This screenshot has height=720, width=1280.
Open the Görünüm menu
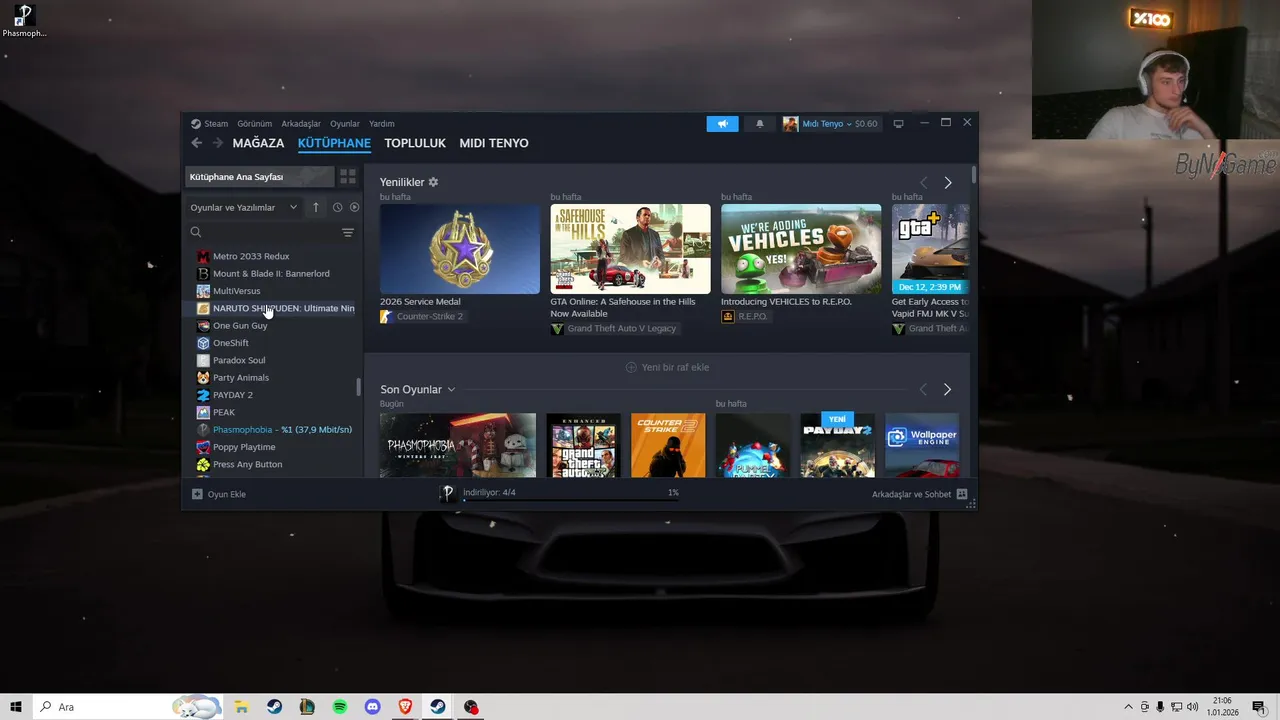coord(254,124)
